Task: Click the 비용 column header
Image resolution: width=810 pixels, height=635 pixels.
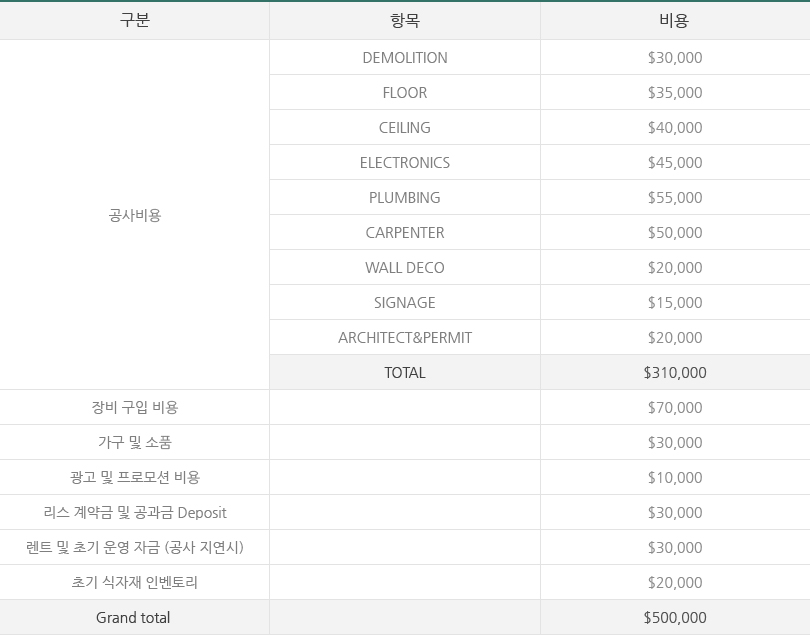Action: pos(674,20)
